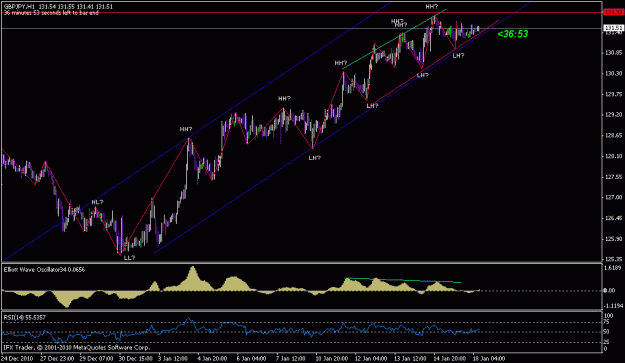Click the 125.90 price scale label

(x=613, y=239)
